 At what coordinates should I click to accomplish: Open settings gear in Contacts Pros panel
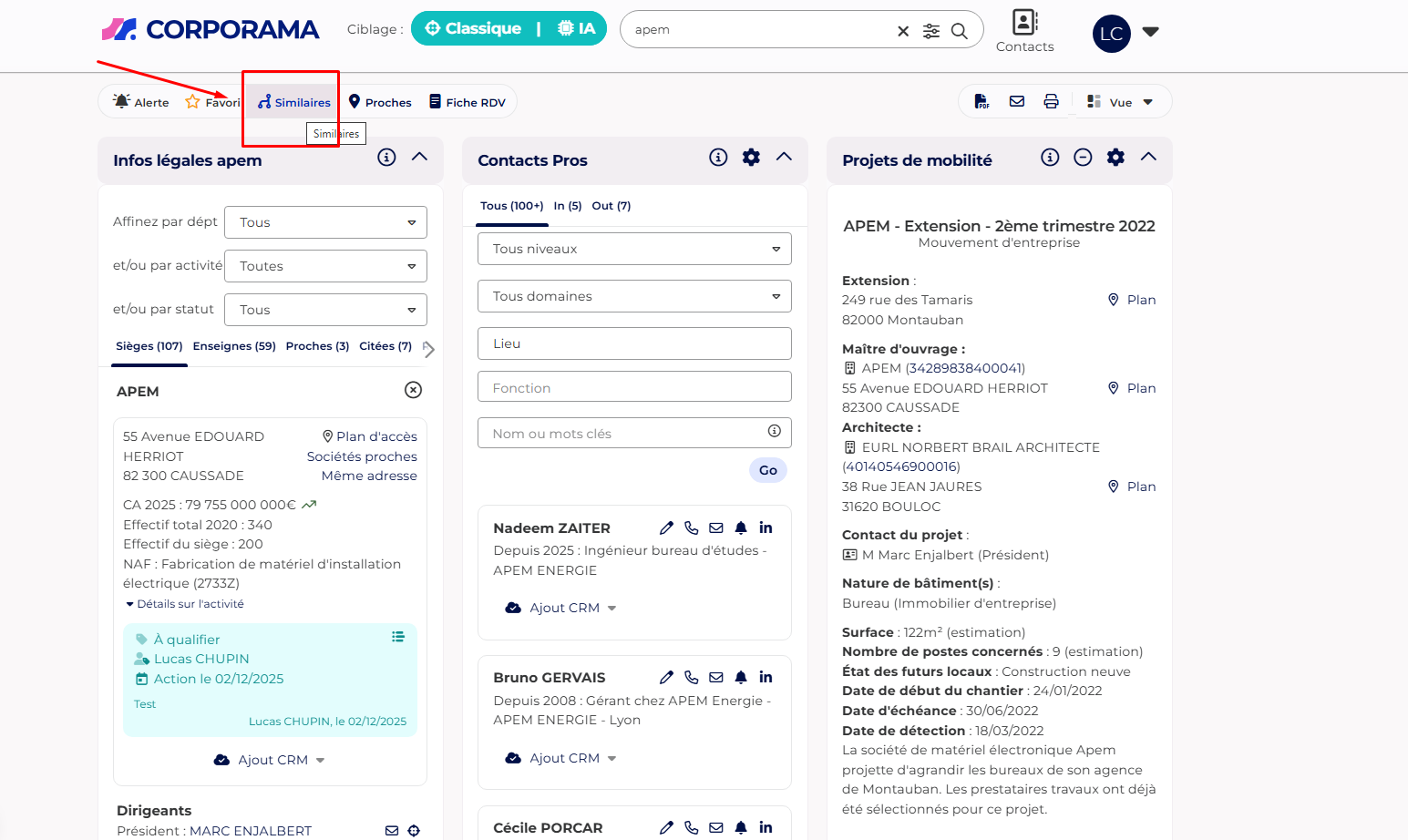(751, 158)
